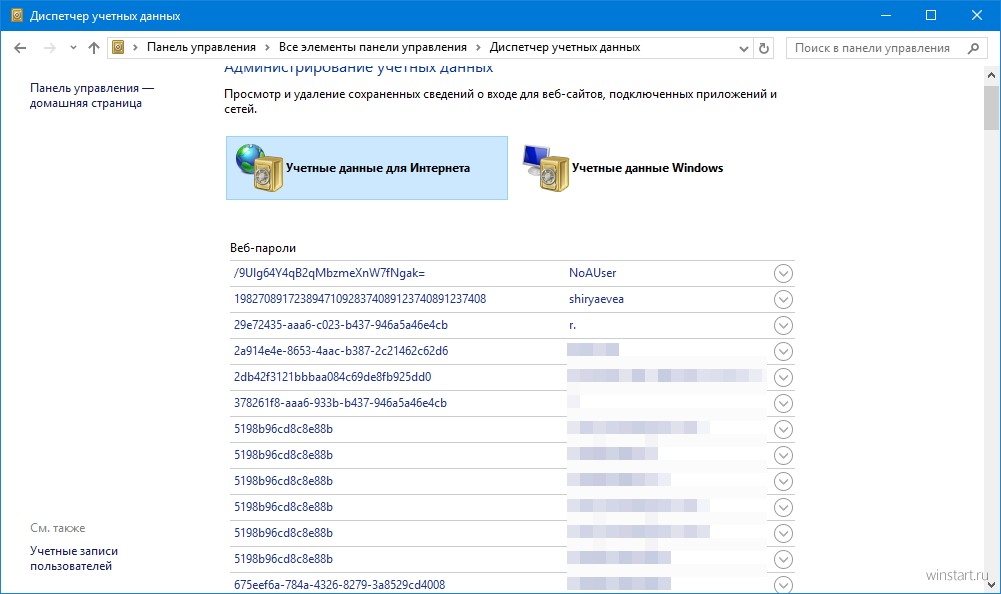Viewport: 1001px width, 594px height.
Task: Click the Диспетчер учетных данных breadcrumb
Action: point(565,47)
